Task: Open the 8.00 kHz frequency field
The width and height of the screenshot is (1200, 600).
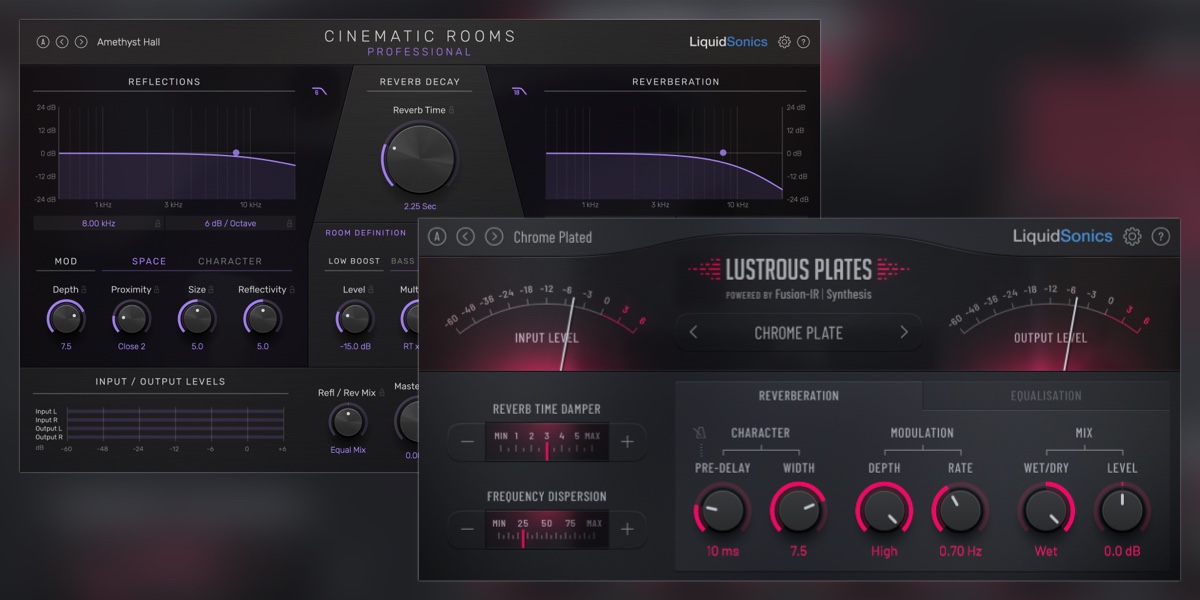Action: tap(98, 223)
